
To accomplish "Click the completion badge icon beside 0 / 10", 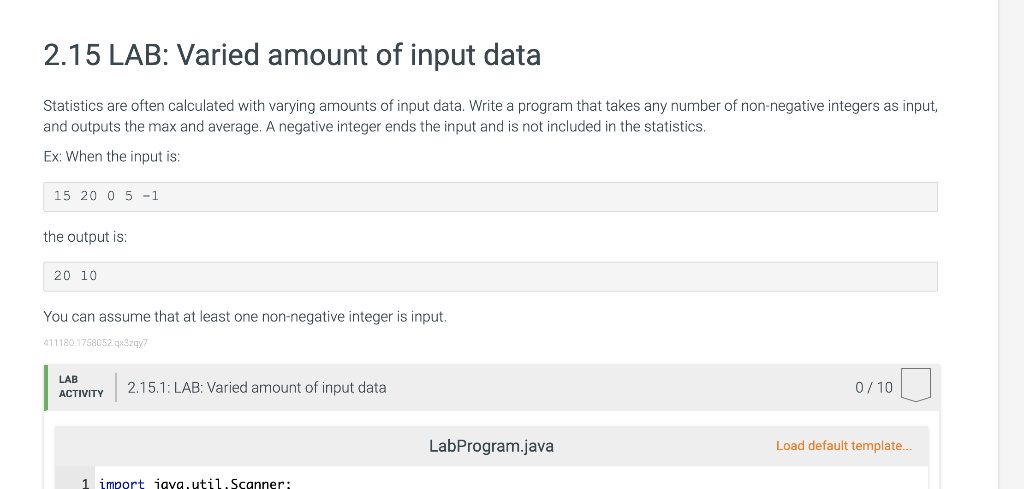I will [915, 386].
